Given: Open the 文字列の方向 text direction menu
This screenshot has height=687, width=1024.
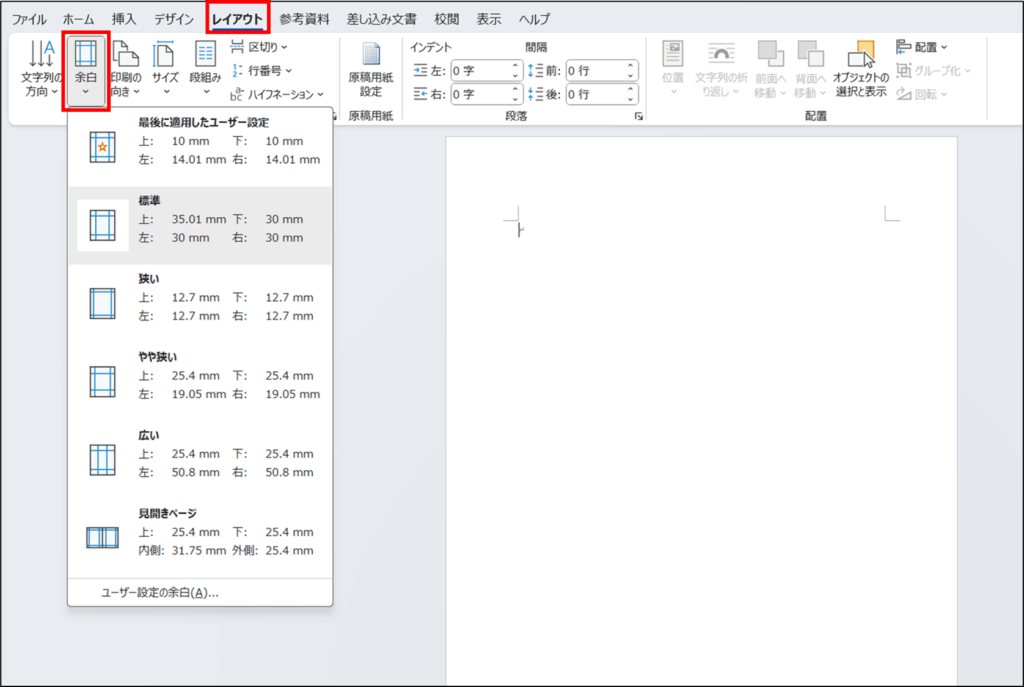Looking at the screenshot, I should click(x=41, y=69).
